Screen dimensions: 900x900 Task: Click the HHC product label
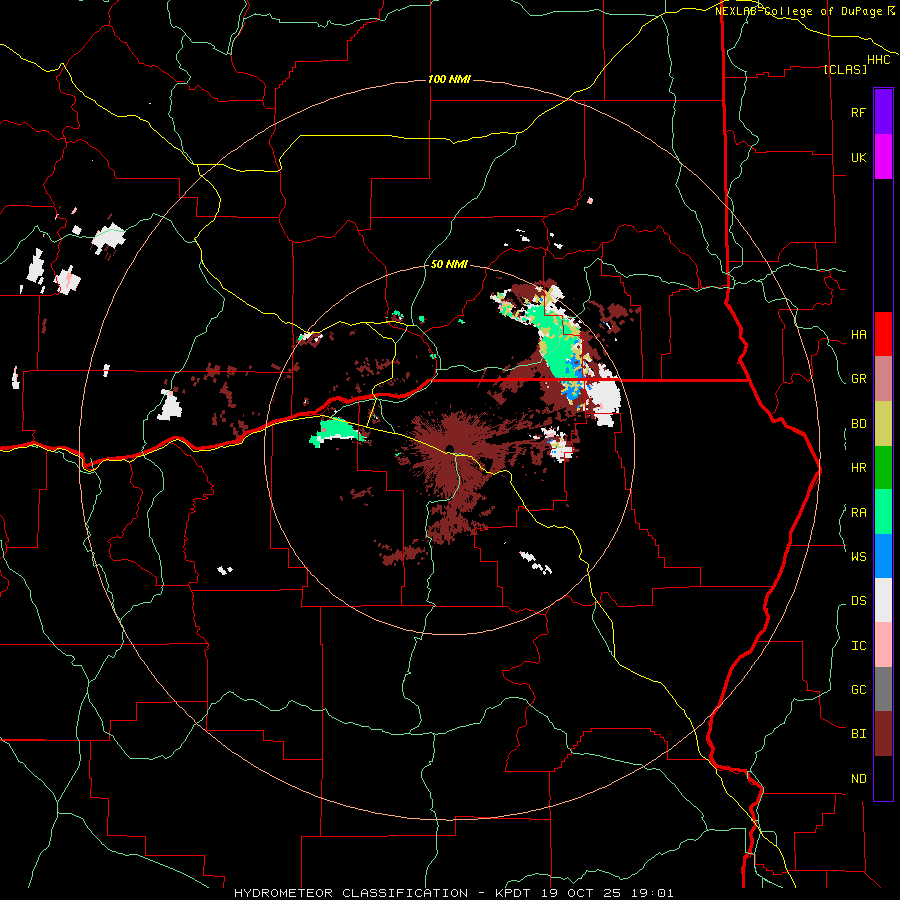pyautogui.click(x=878, y=60)
